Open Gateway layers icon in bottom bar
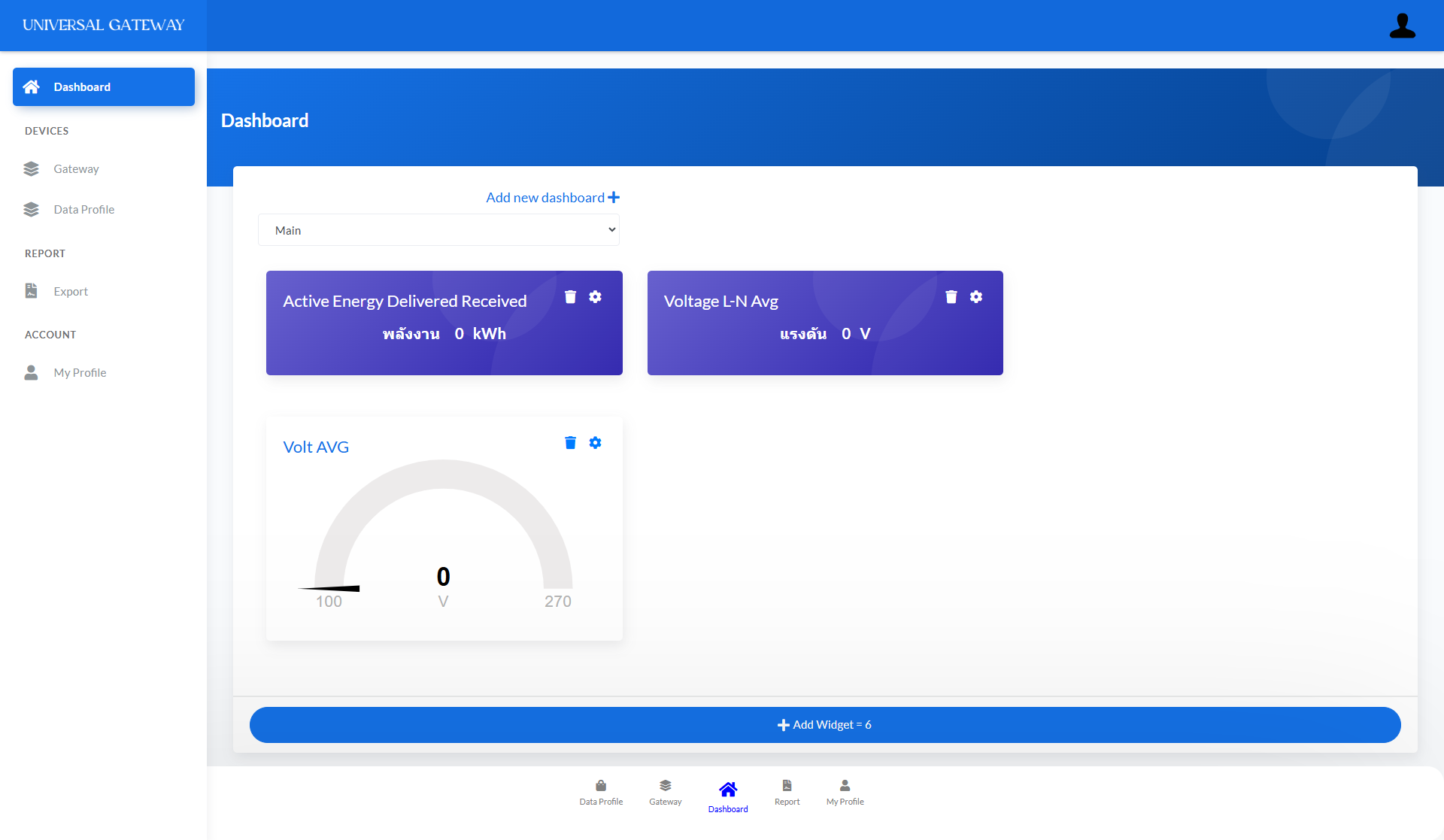 [x=665, y=786]
